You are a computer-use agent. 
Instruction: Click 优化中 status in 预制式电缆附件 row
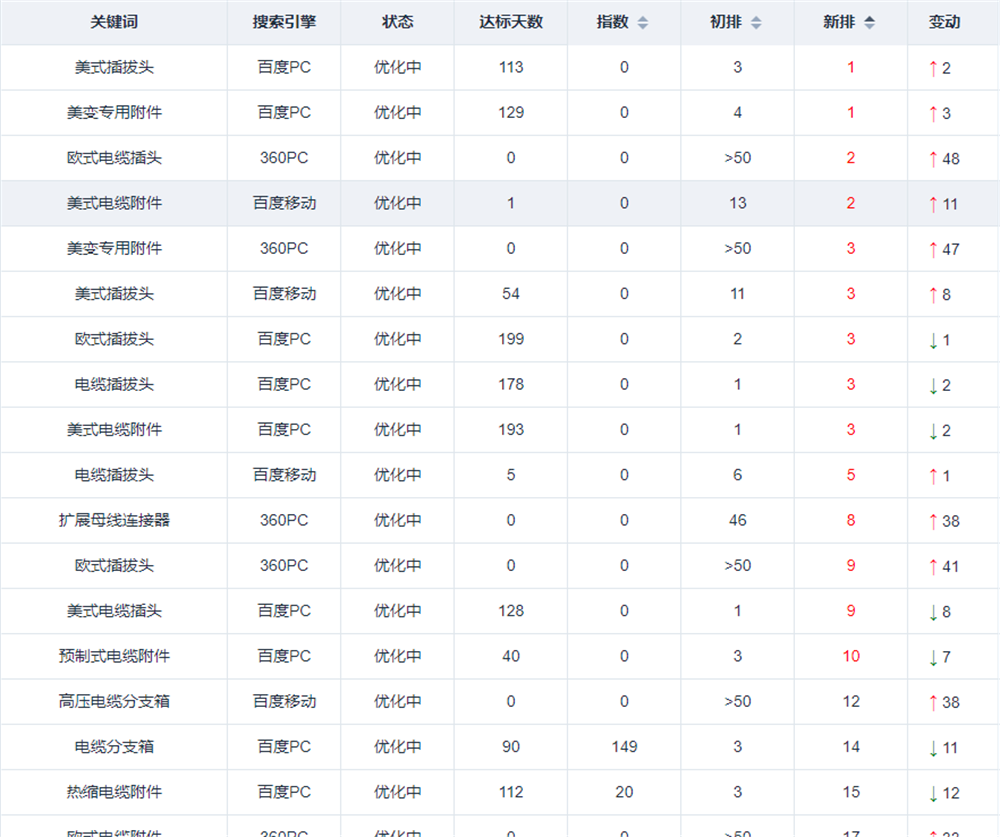pos(397,656)
